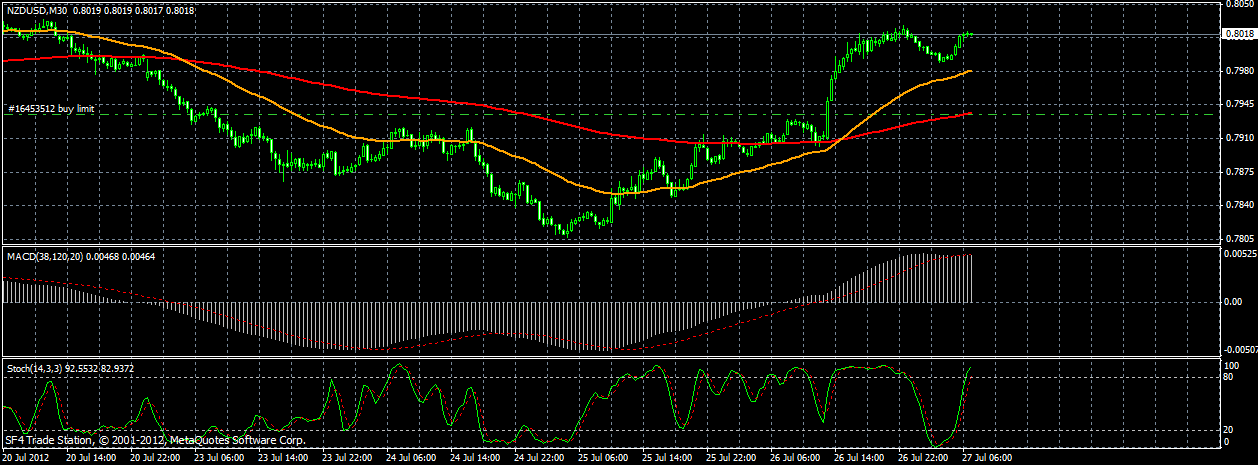This screenshot has width=1258, height=465.
Task: Click time axis label 26 Jul 22:00
Action: 922,458
